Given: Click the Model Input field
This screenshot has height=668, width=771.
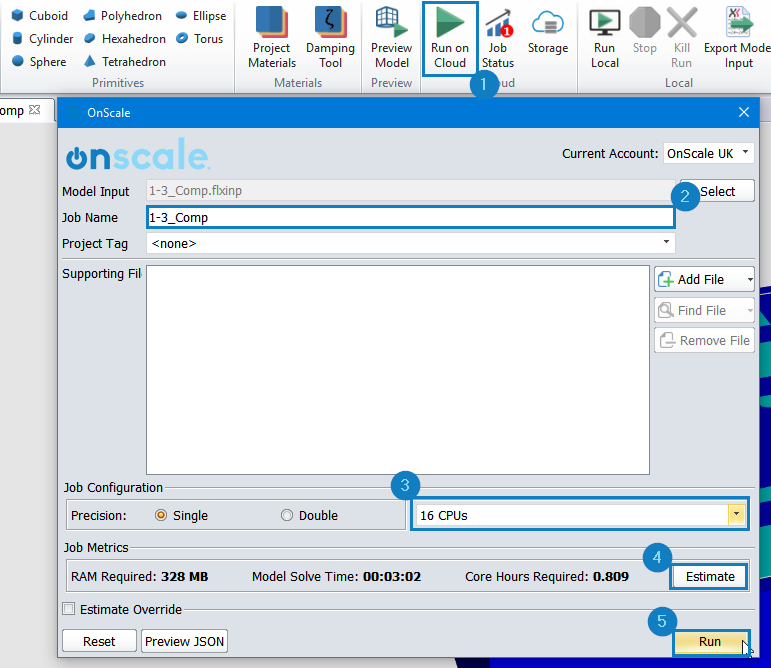Looking at the screenshot, I should click(x=411, y=191).
